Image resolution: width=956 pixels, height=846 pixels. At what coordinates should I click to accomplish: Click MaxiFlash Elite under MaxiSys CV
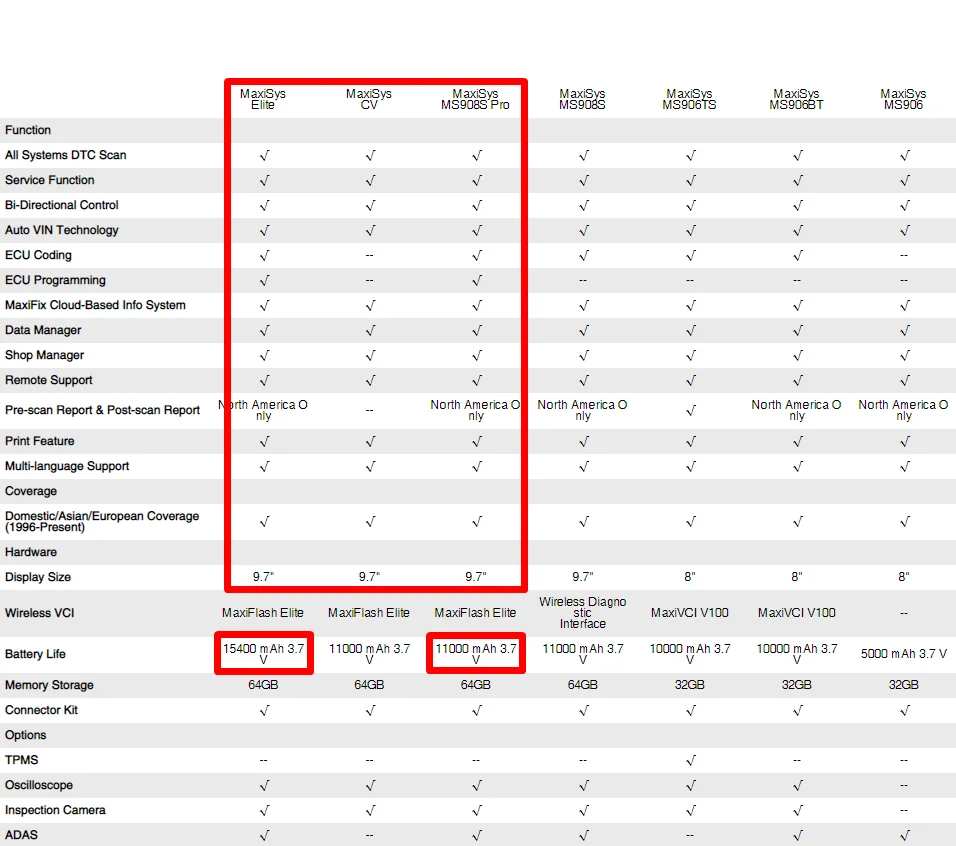(369, 613)
